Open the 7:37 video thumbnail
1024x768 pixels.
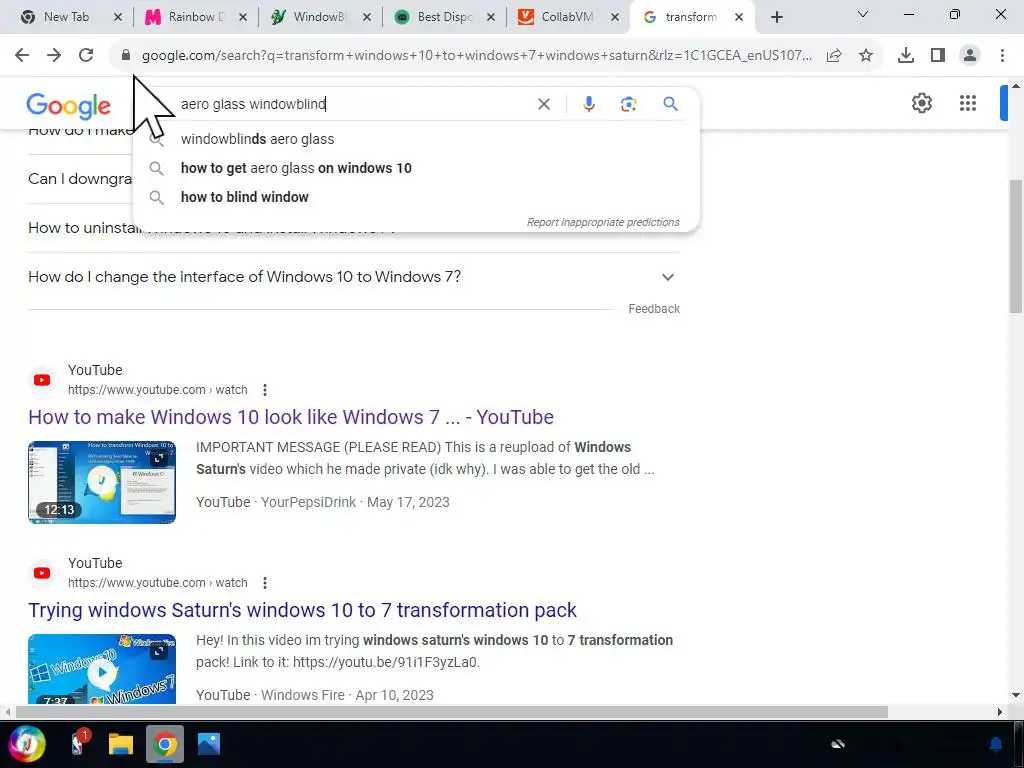[x=102, y=669]
